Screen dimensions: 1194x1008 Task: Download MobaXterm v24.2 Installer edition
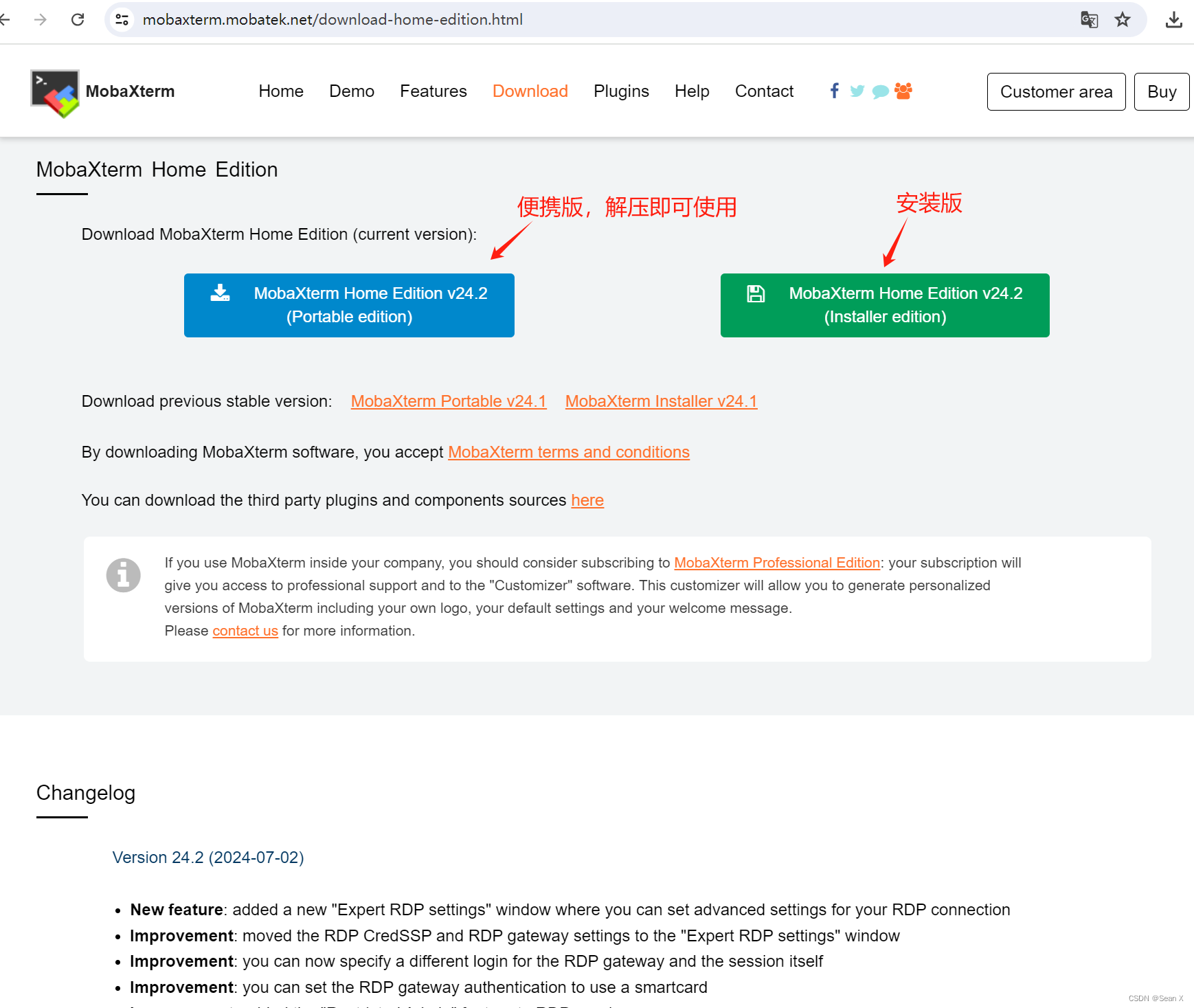coord(885,305)
